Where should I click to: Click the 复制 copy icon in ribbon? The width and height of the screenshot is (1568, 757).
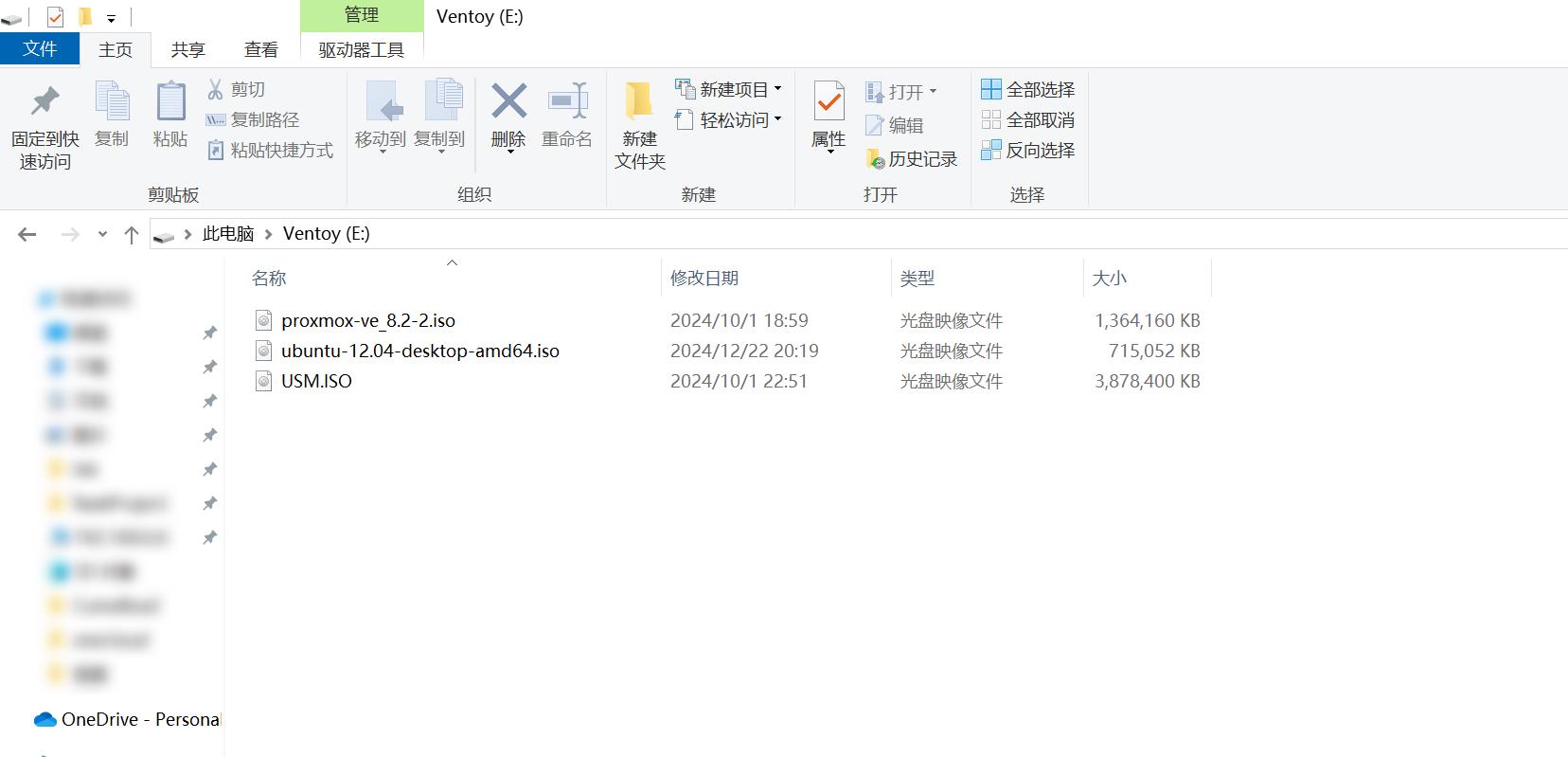[x=112, y=101]
